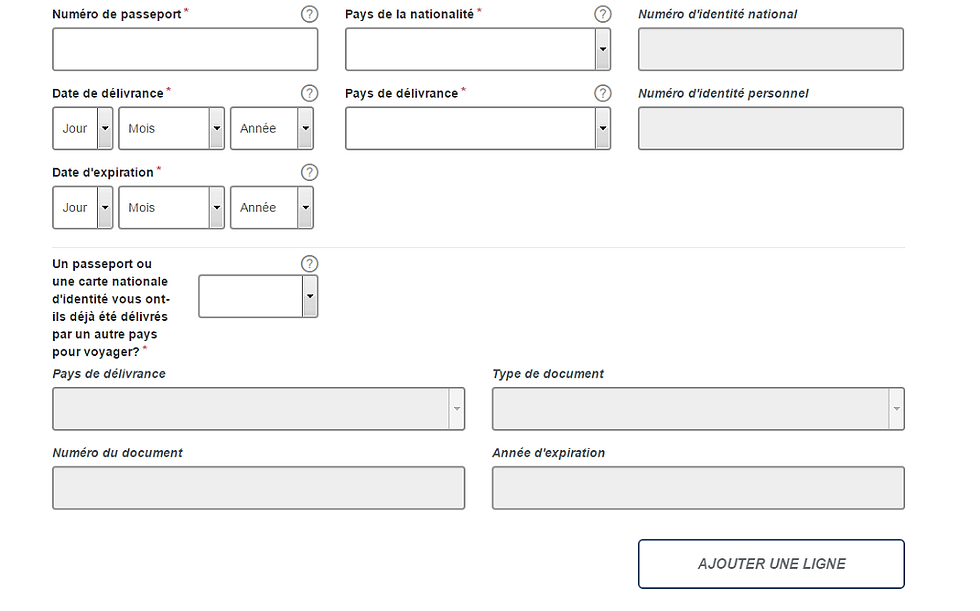
Task: Open help icon for Pays de délivrance required field
Action: (x=602, y=93)
